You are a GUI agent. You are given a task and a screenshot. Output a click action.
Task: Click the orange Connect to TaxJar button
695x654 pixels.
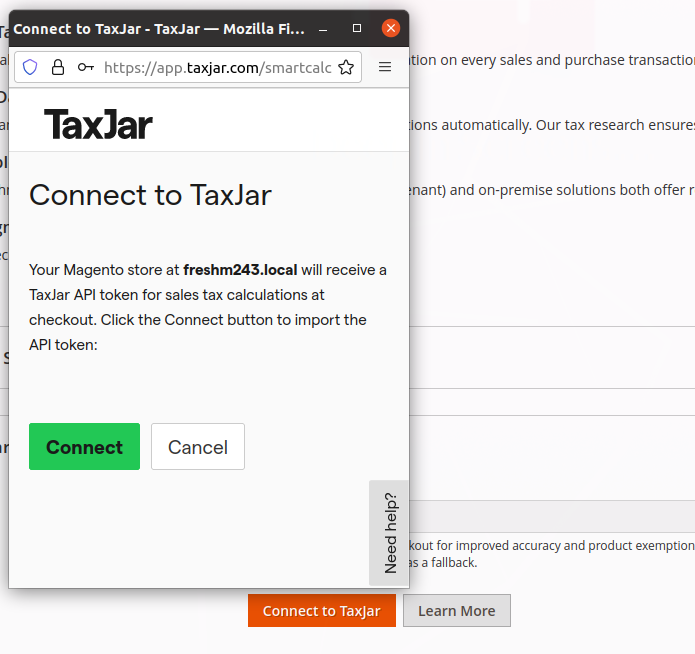coord(321,611)
